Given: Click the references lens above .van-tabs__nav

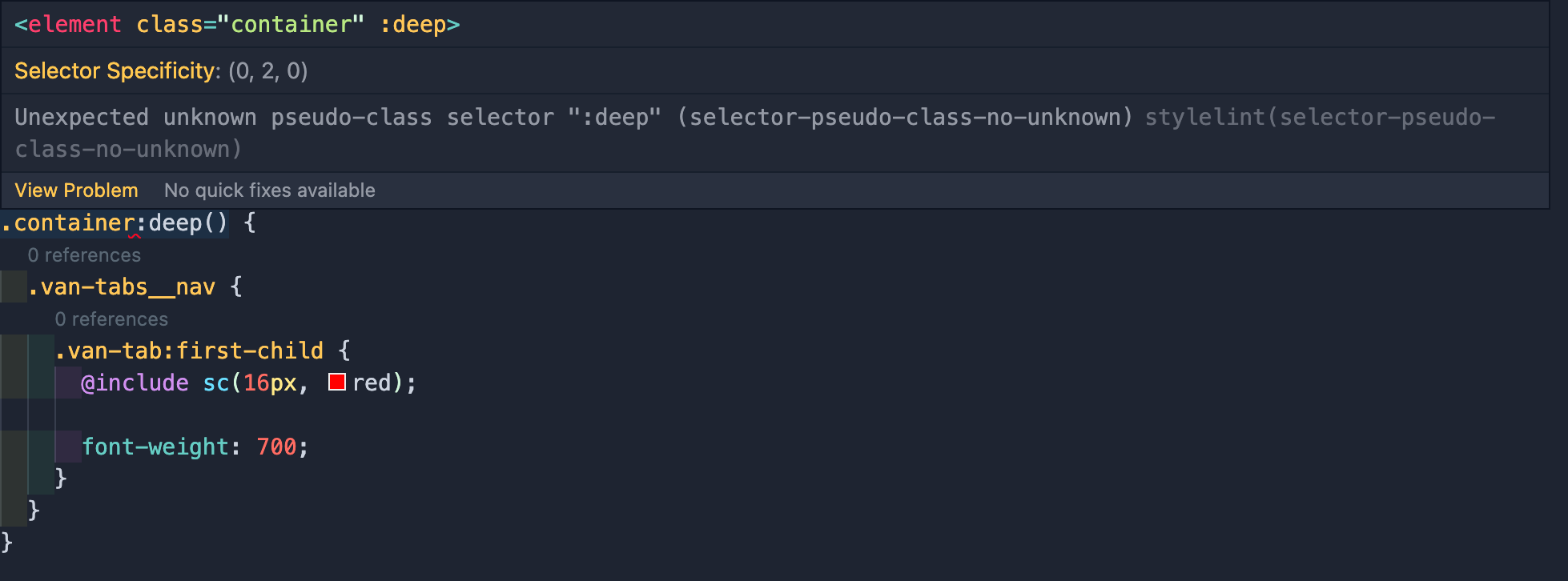Looking at the screenshot, I should (x=84, y=255).
